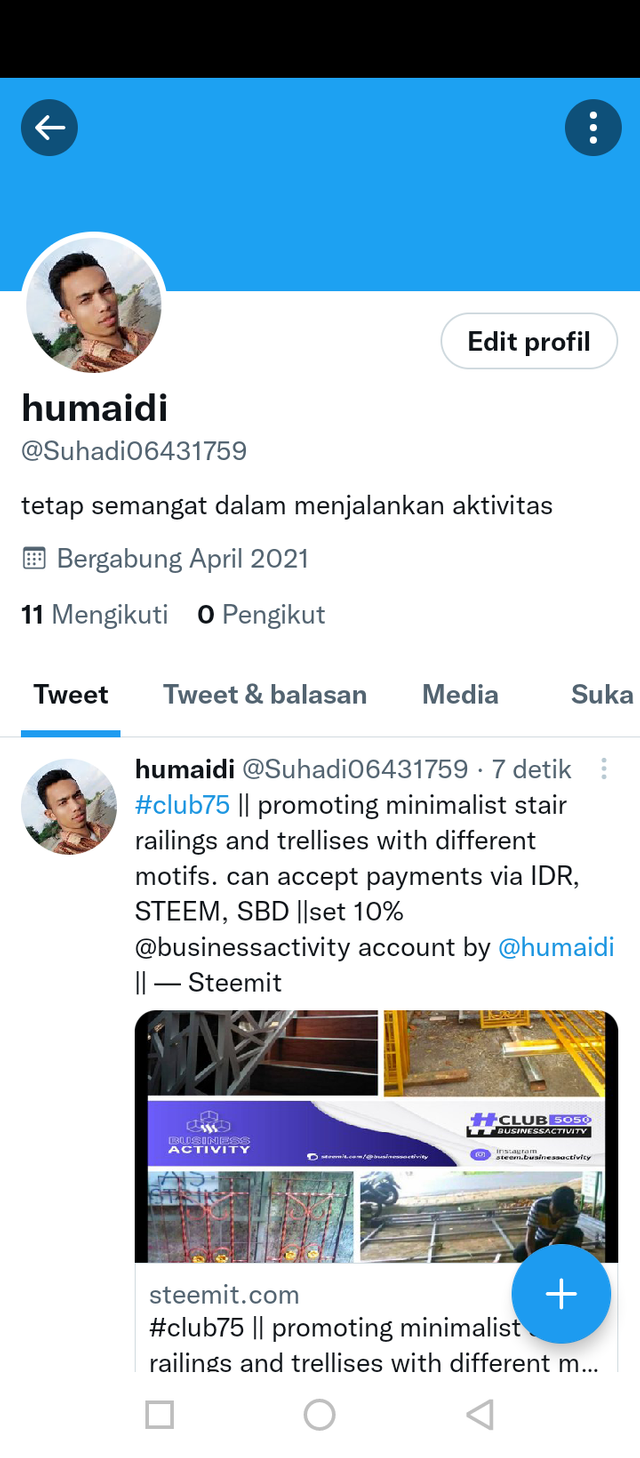The image size is (640, 1458).
Task: Tap the Android back triangle button
Action: coord(480,1414)
